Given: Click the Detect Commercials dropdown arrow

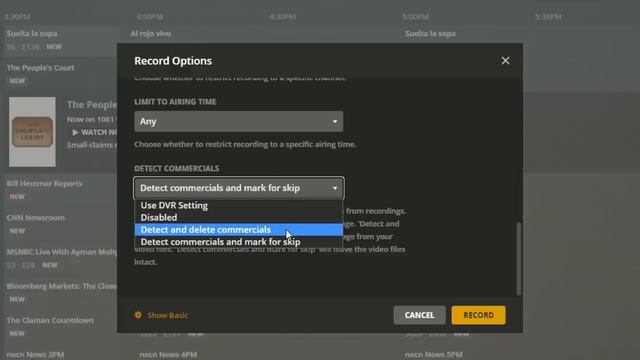Looking at the screenshot, I should pos(335,188).
